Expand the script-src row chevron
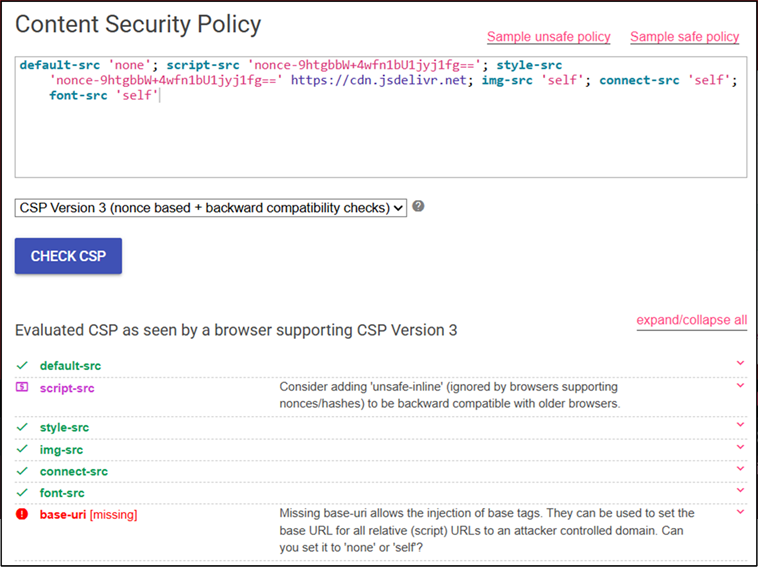758x567 pixels. click(740, 385)
